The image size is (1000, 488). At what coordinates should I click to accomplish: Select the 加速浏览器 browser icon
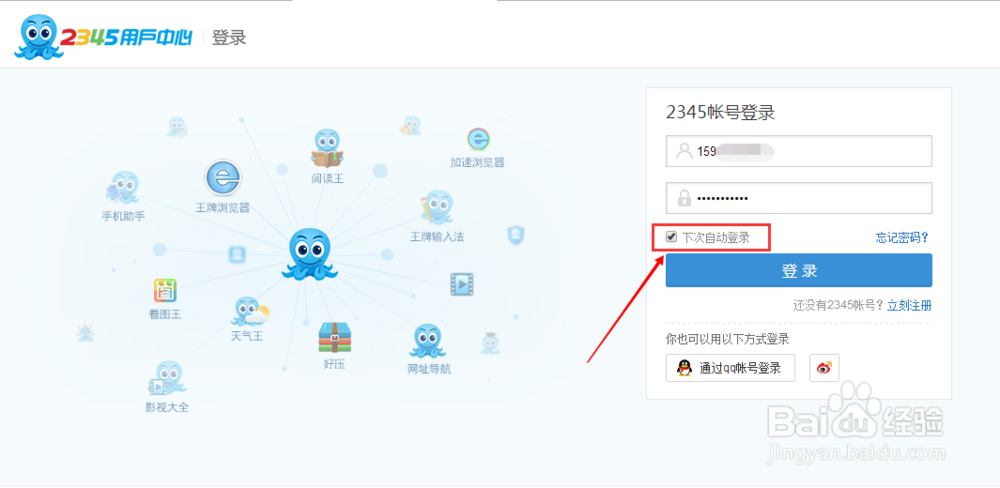(478, 140)
